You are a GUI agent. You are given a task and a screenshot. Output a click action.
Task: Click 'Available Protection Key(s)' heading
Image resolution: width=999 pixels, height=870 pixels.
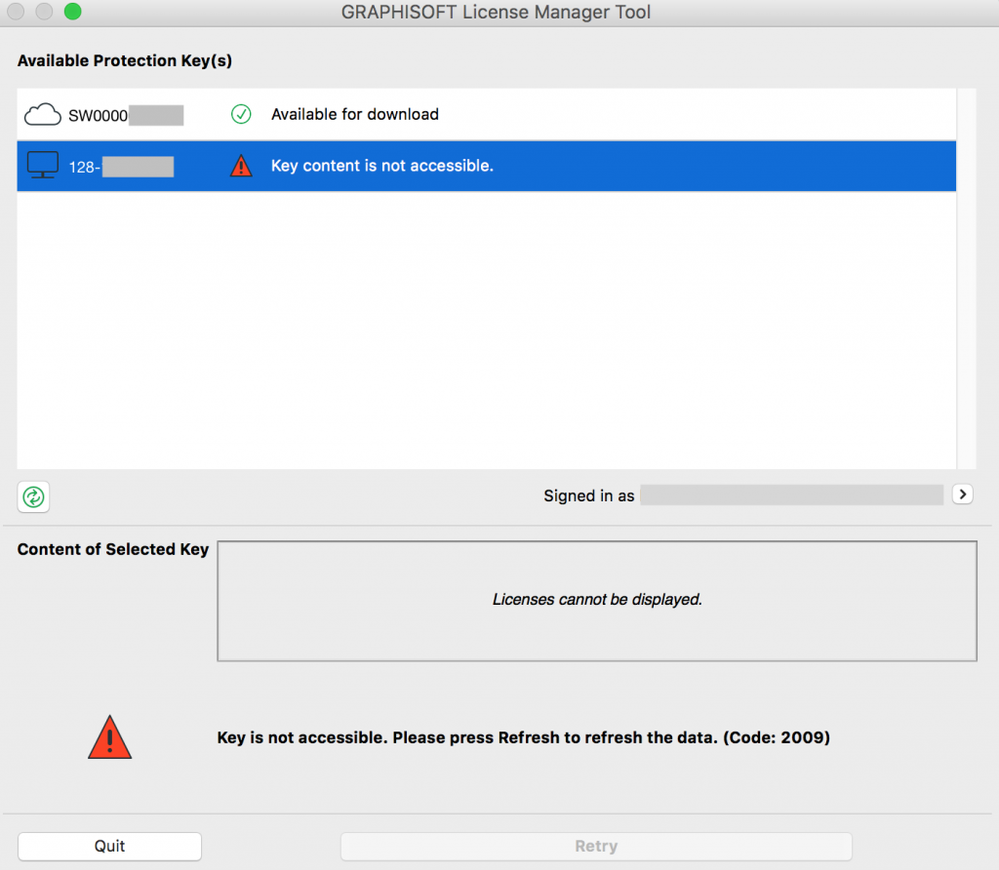pyautogui.click(x=124, y=61)
